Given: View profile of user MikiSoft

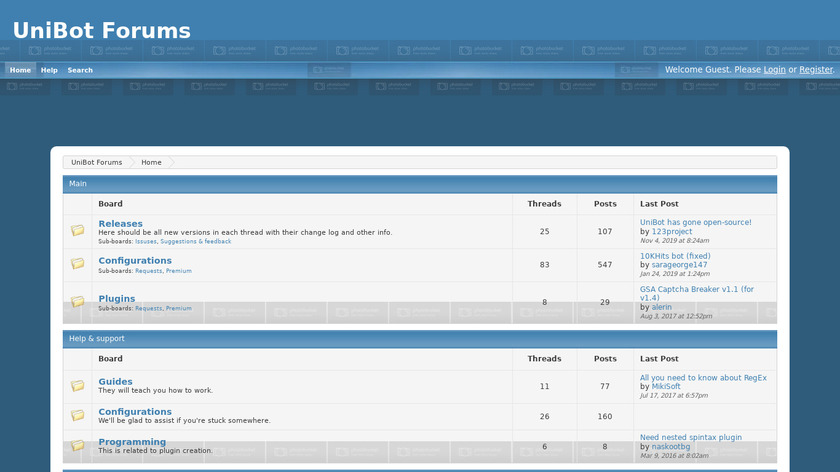Looking at the screenshot, I should (x=666, y=386).
